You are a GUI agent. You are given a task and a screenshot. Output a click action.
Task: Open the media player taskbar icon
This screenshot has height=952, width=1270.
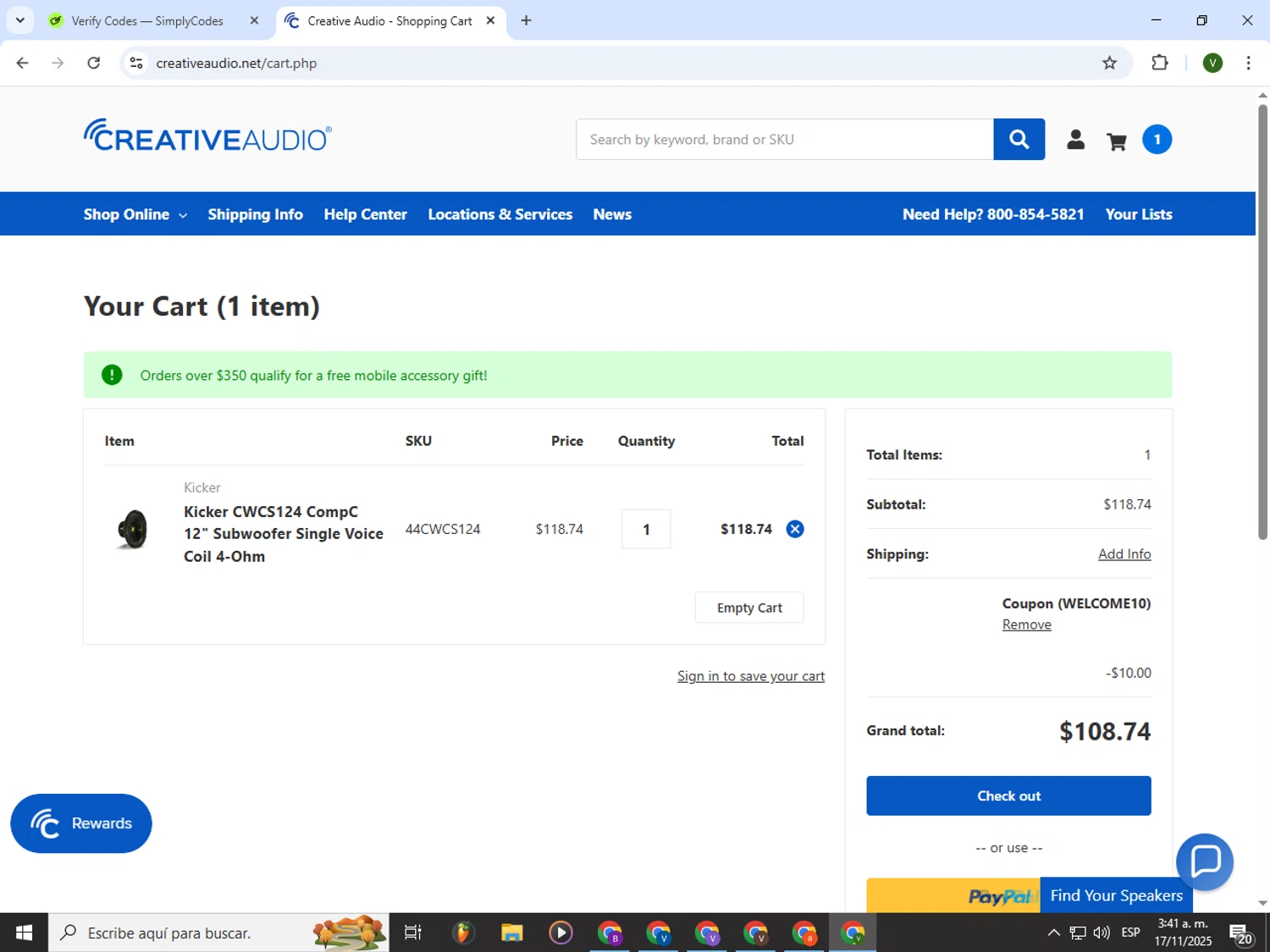[x=560, y=933]
